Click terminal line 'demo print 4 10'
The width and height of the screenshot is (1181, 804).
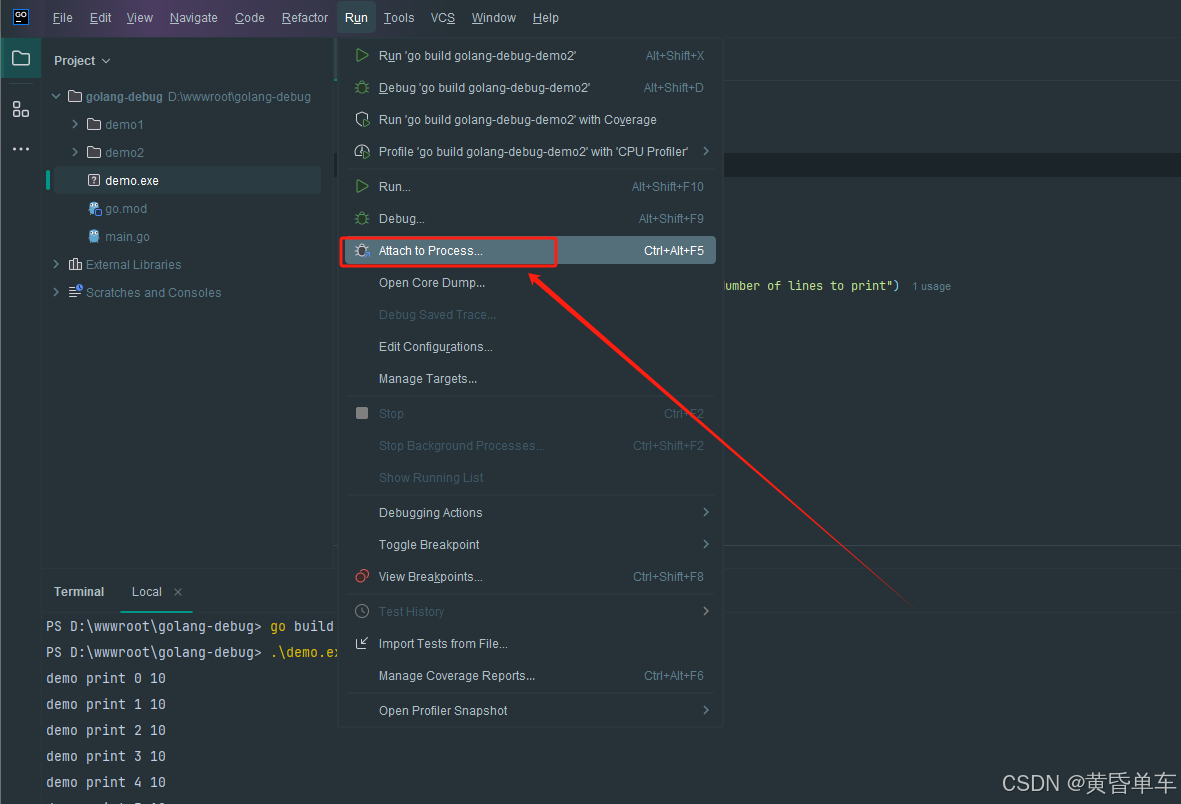click(105, 782)
